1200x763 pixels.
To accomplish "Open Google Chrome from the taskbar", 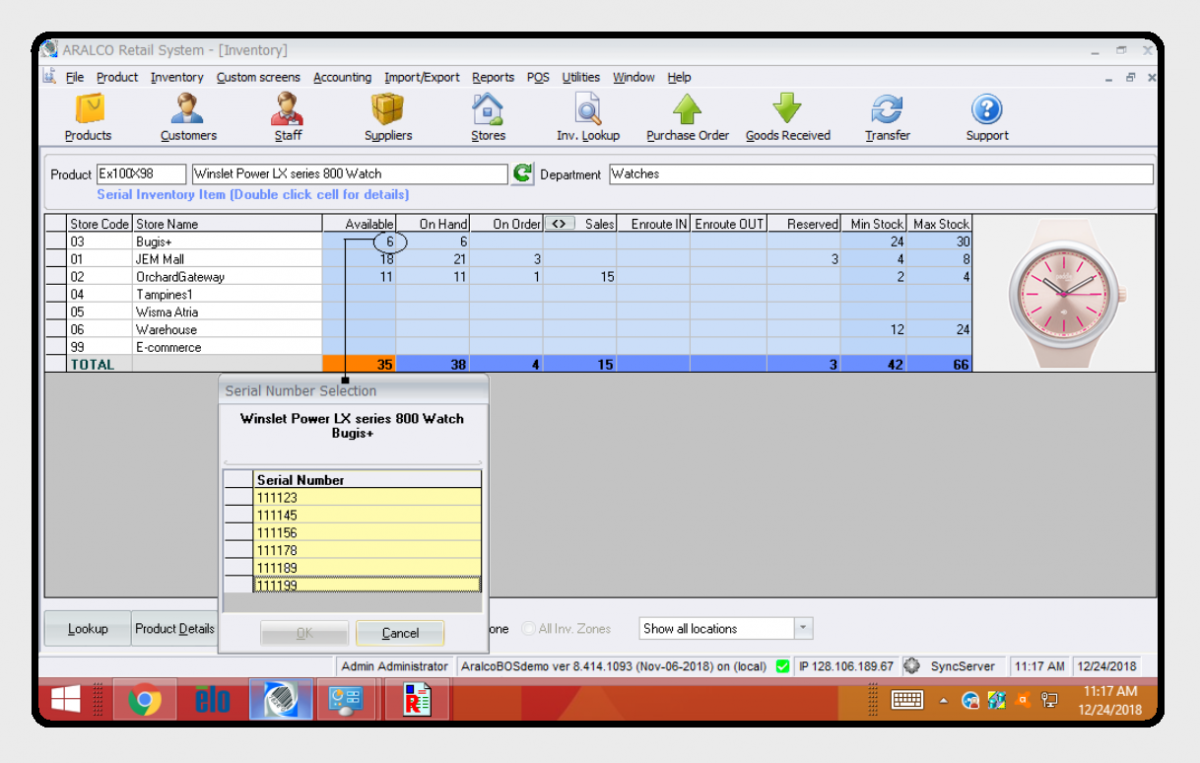I will point(145,701).
